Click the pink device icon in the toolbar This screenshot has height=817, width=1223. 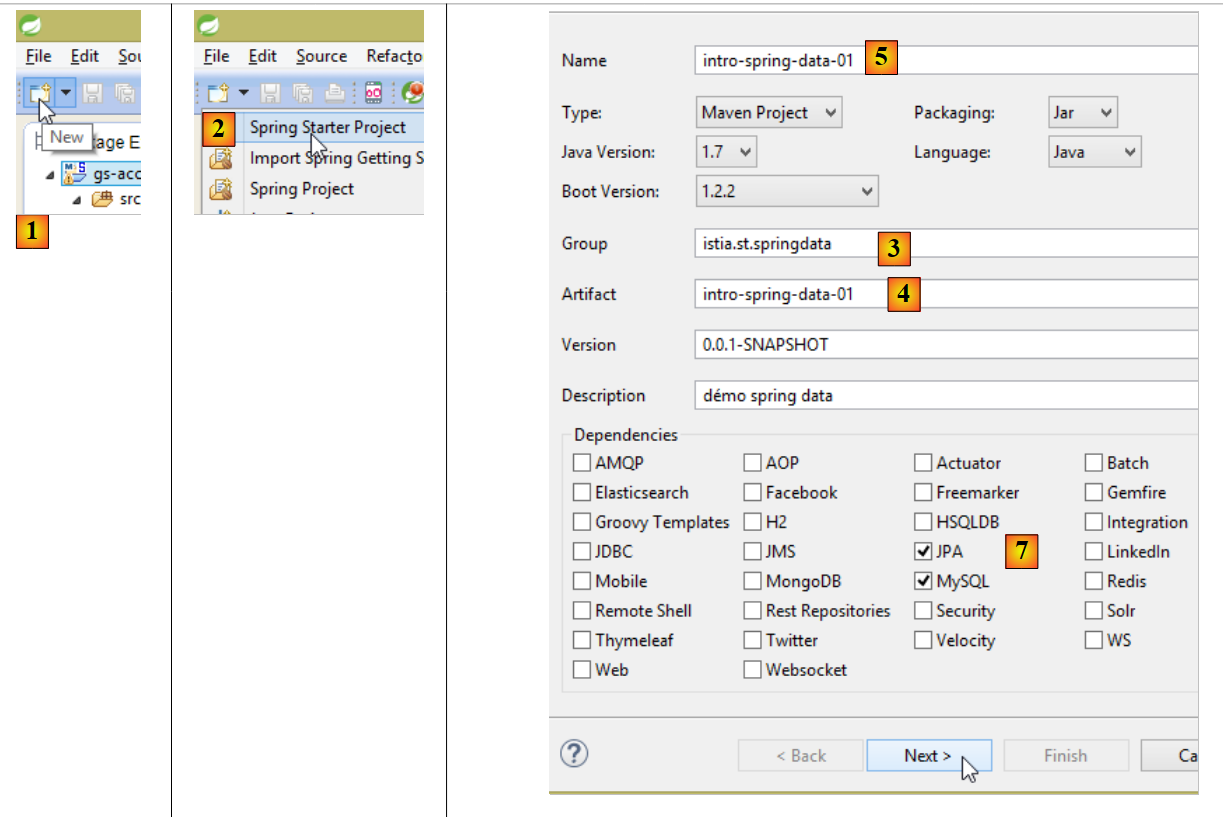point(374,93)
